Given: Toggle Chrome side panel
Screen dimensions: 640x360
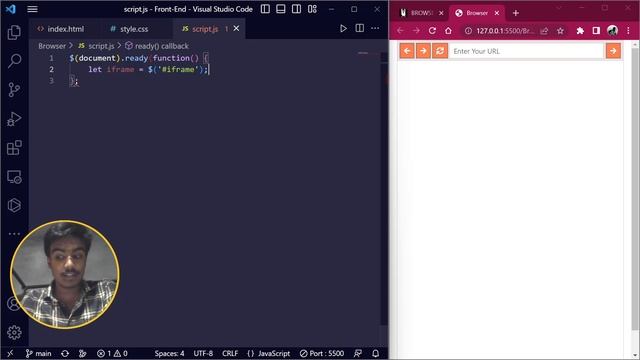Looking at the screenshot, I should tap(596, 31).
